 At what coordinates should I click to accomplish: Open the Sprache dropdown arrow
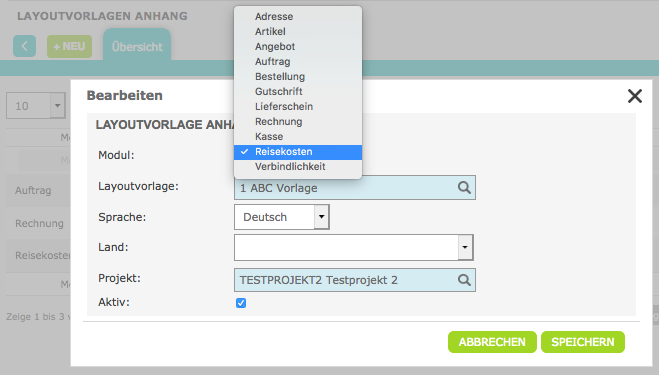tap(322, 217)
